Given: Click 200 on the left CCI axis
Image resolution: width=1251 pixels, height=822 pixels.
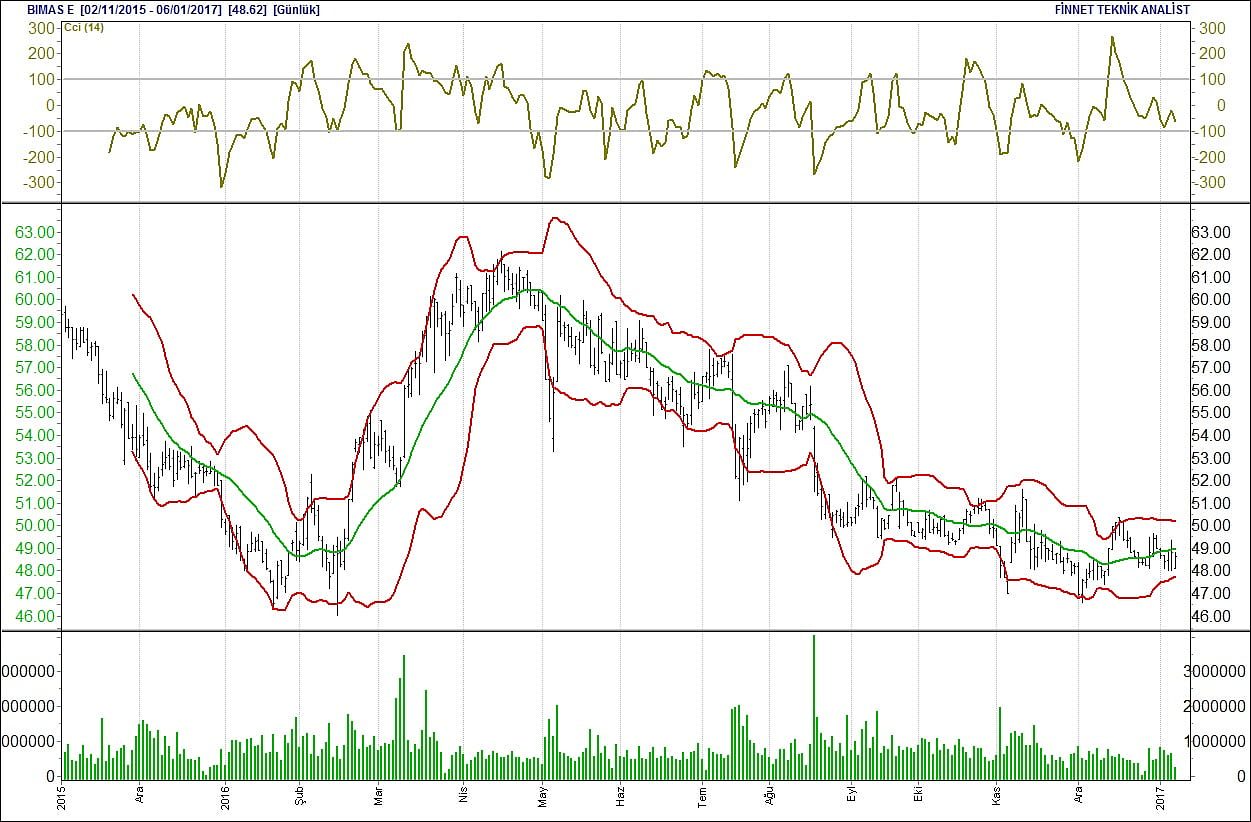Looking at the screenshot, I should pyautogui.click(x=41, y=53).
